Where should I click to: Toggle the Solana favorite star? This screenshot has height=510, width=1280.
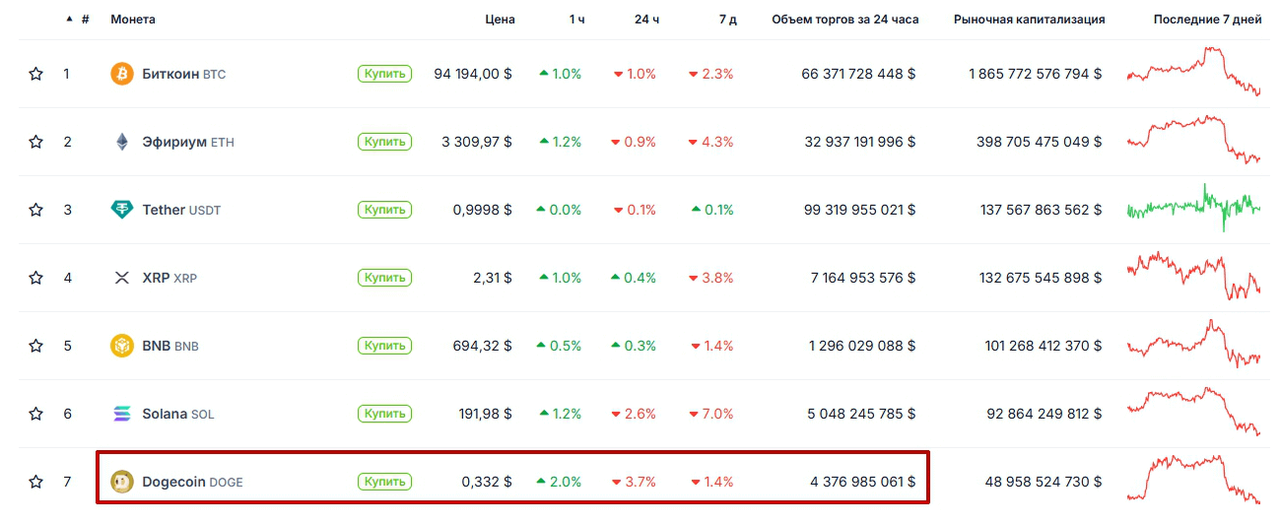(36, 414)
